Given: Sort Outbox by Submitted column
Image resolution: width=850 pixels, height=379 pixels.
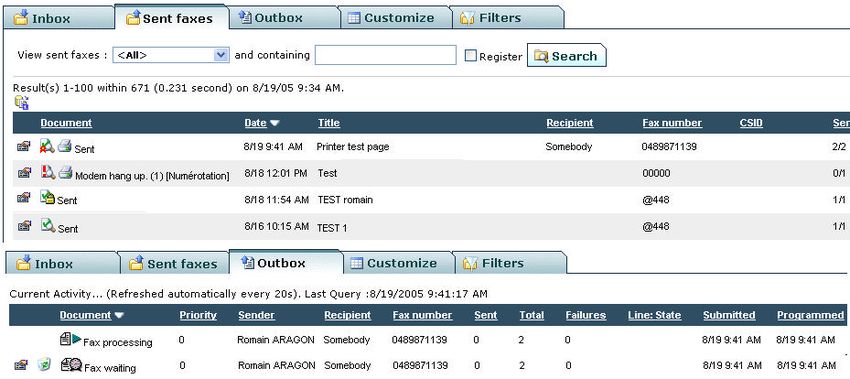Looking at the screenshot, I should click(x=729, y=315).
